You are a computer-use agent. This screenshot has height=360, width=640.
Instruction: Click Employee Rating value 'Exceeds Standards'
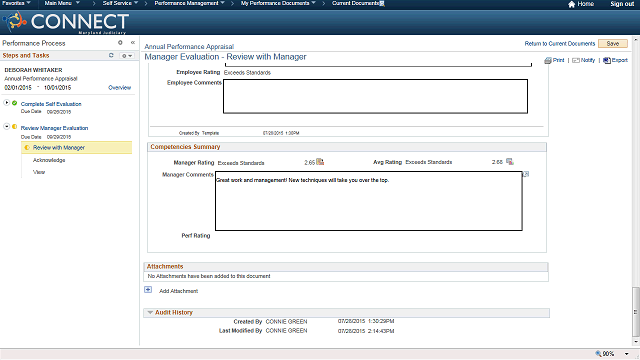tap(247, 73)
